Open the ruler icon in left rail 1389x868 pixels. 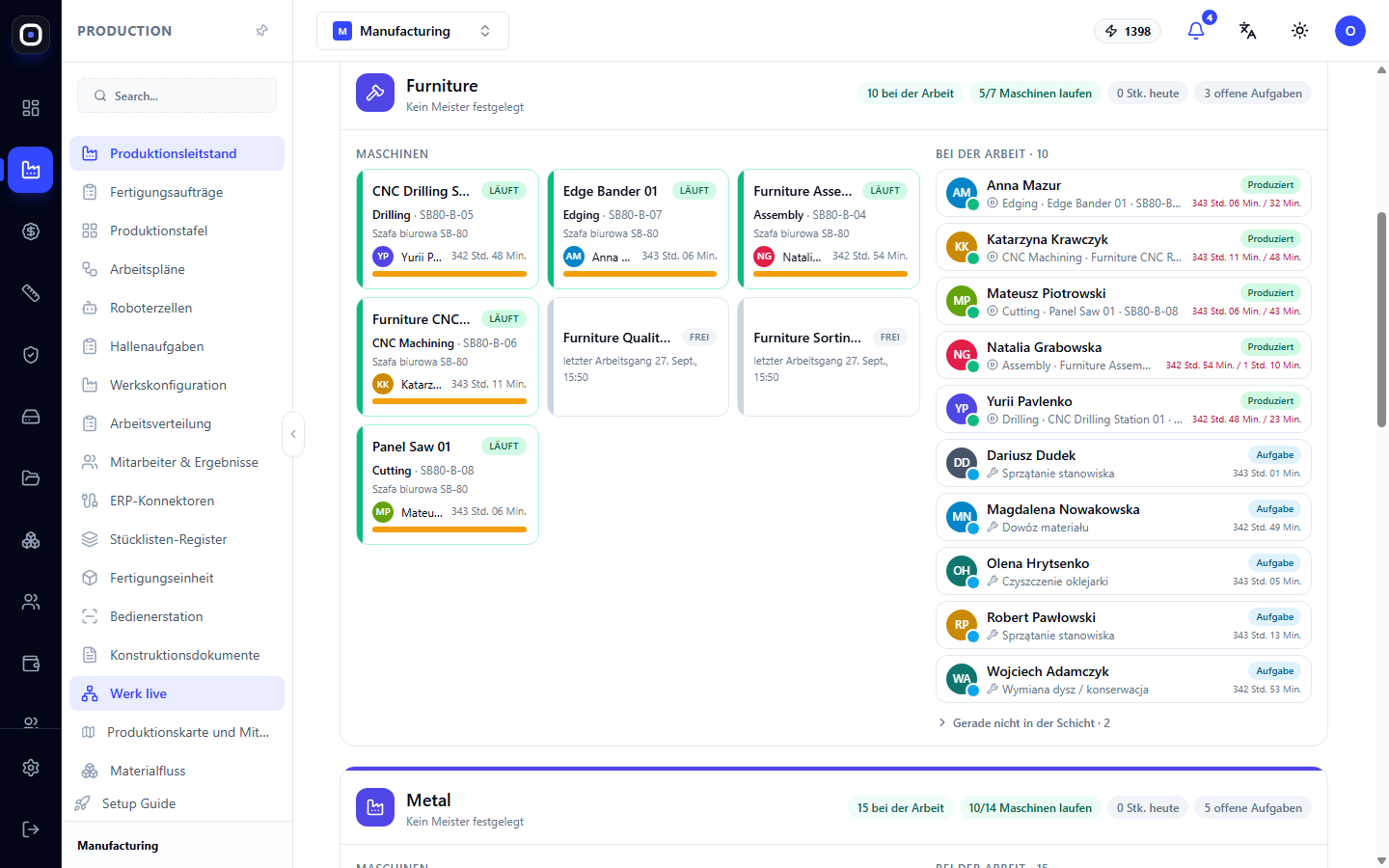31,293
